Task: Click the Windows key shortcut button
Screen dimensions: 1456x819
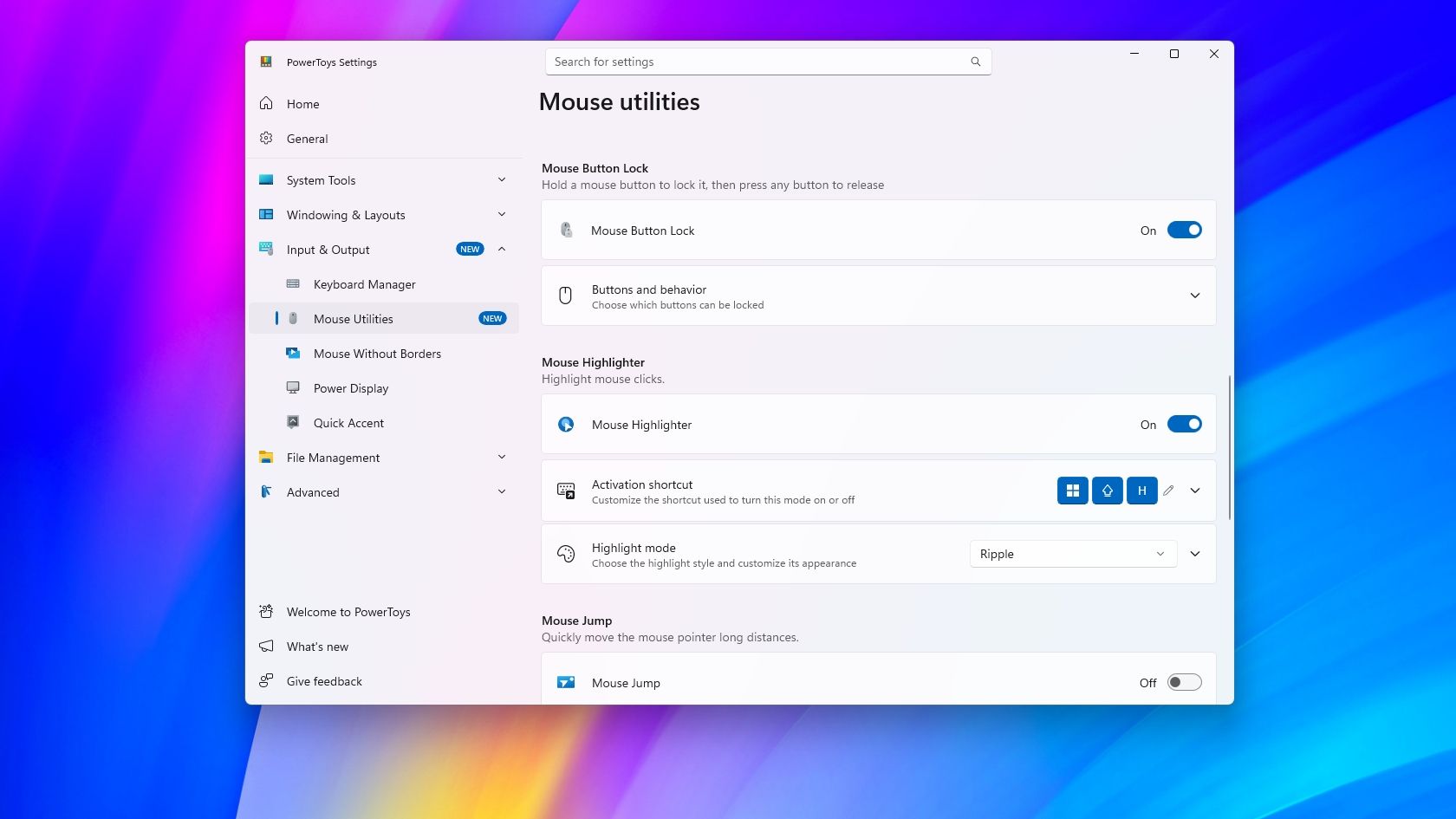Action: tap(1073, 491)
